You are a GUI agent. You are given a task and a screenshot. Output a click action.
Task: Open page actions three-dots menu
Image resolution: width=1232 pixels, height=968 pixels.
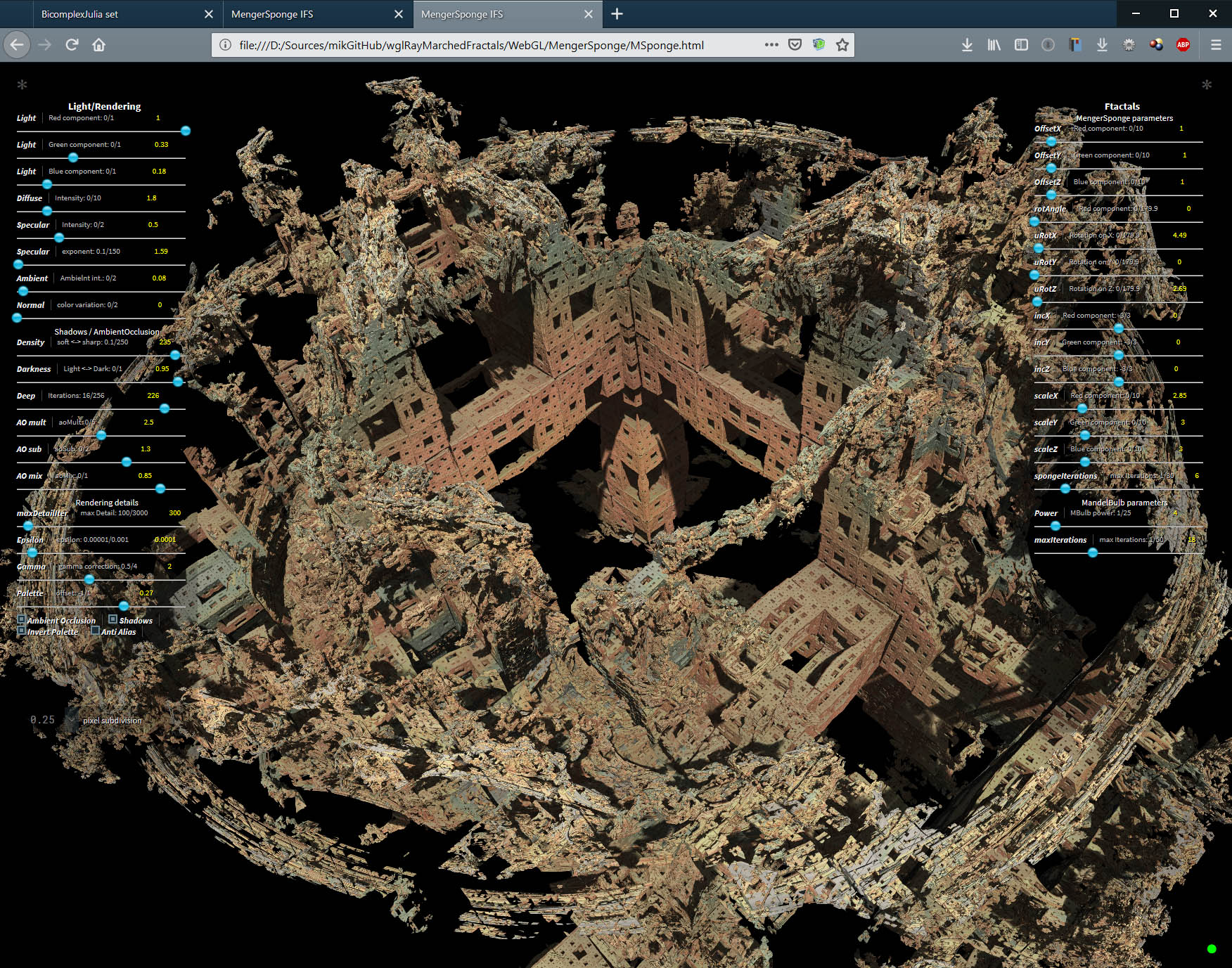(x=771, y=45)
